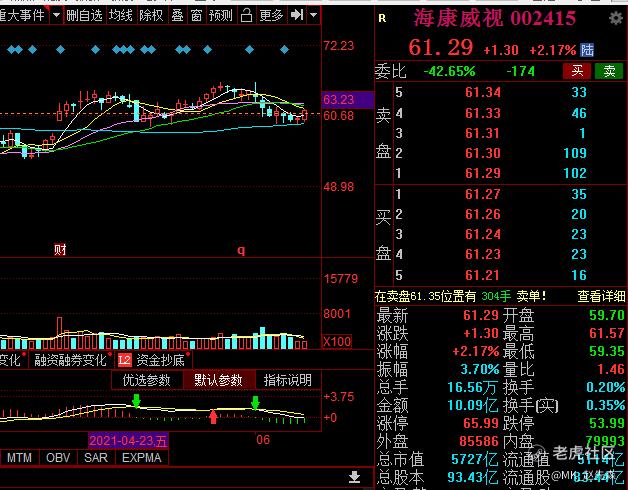Select the 优选参数 tab
This screenshot has width=628, height=490.
point(147,380)
